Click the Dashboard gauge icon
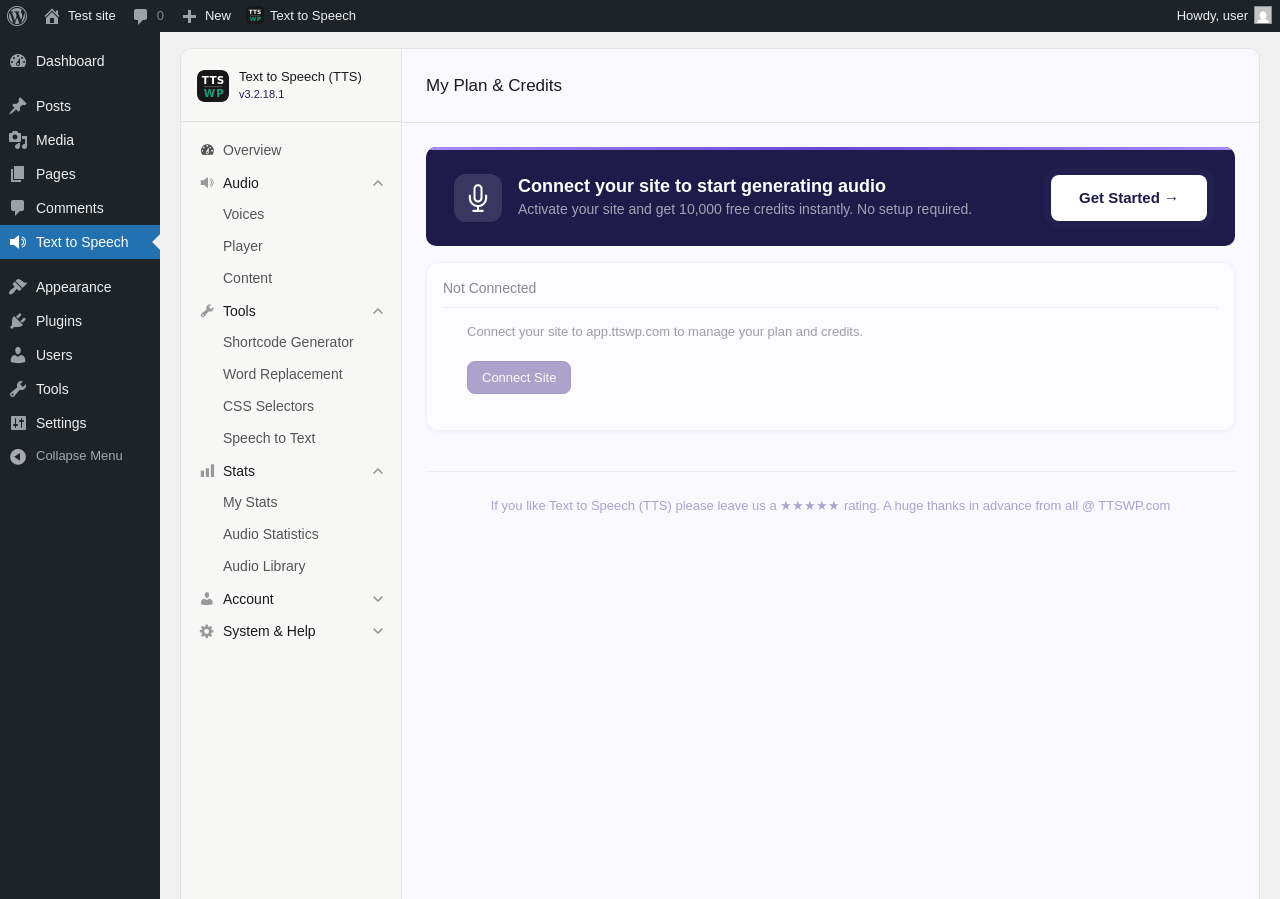Viewport: 1280px width, 899px height. (x=18, y=61)
